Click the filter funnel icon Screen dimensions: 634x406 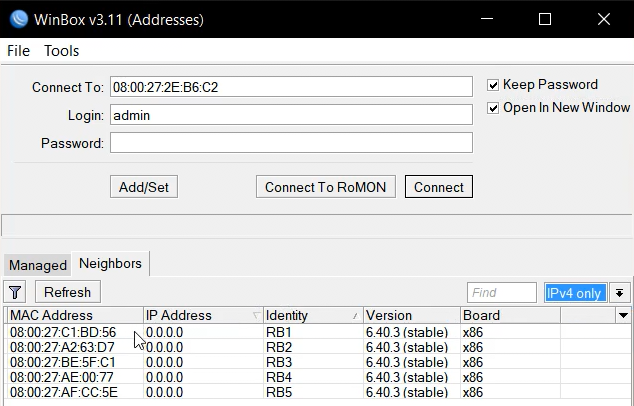click(15, 292)
